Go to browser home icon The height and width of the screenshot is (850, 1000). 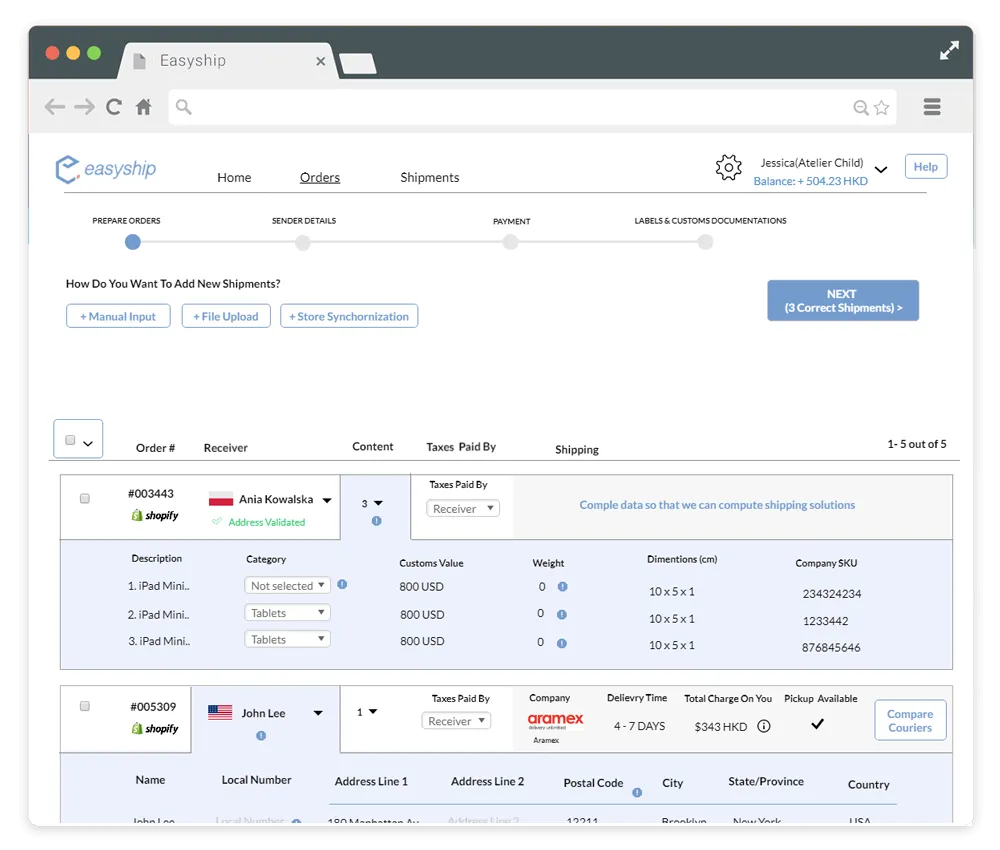click(143, 106)
